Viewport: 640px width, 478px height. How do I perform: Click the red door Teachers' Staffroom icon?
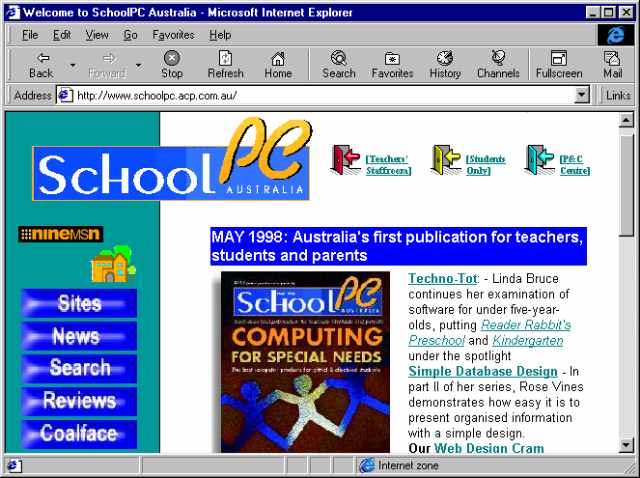pos(345,159)
